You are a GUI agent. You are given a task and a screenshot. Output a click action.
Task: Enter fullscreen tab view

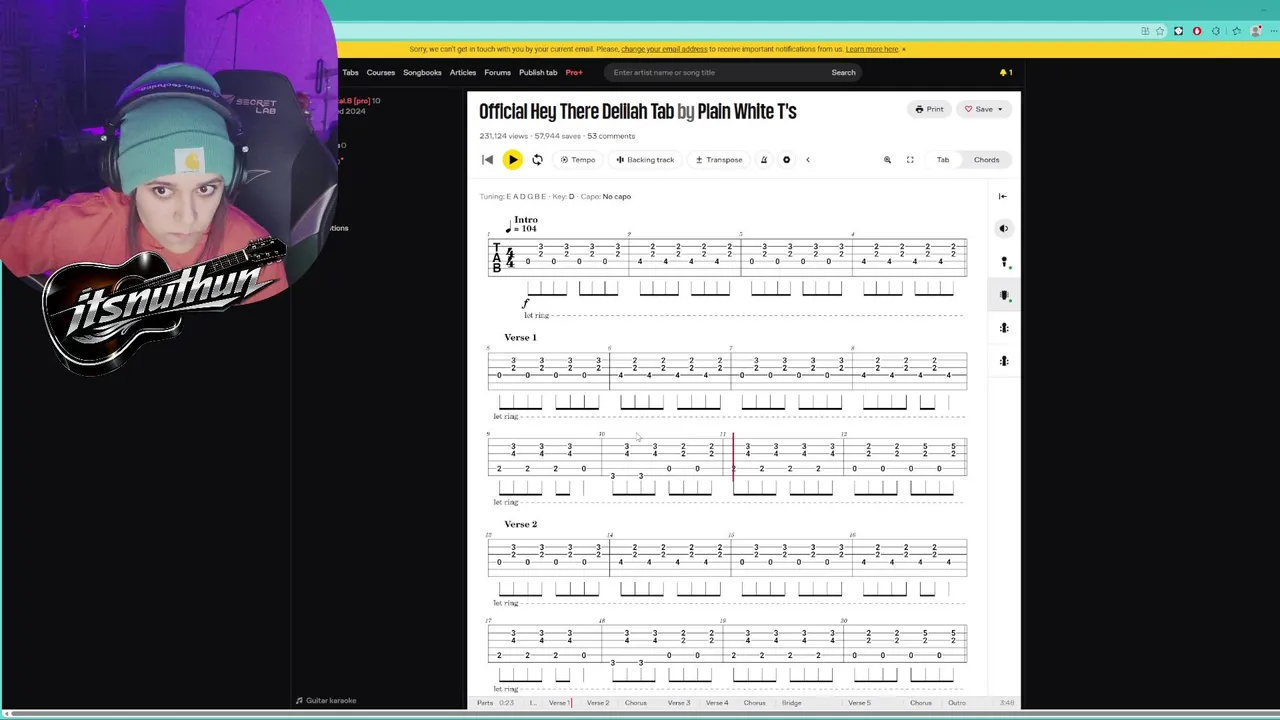910,160
